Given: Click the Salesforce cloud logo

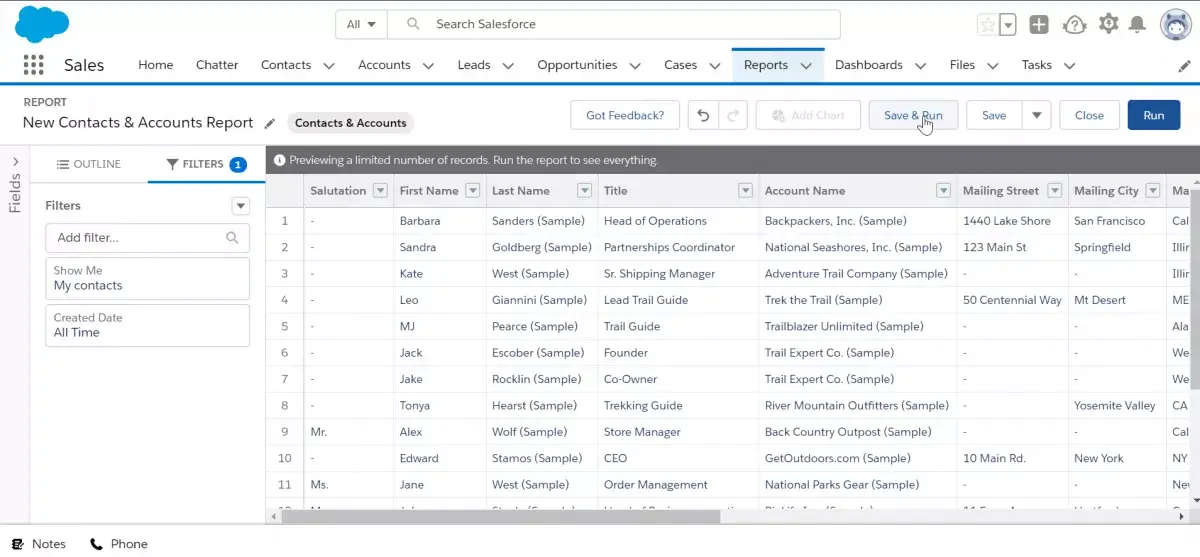Looking at the screenshot, I should [x=42, y=23].
